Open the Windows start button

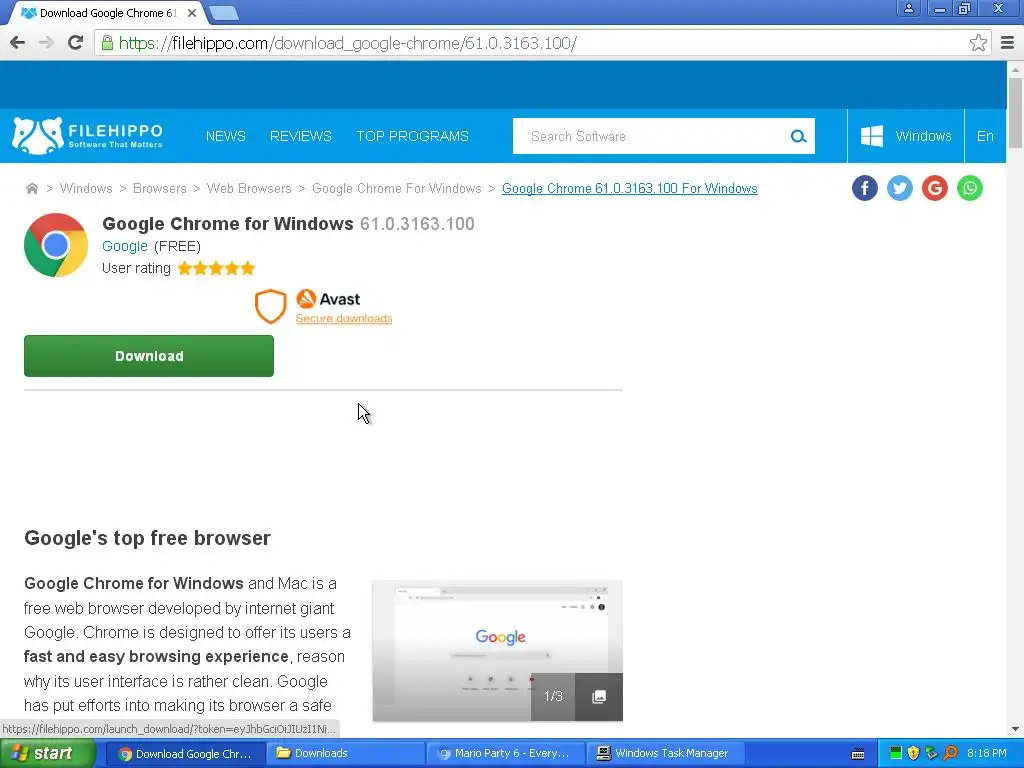48,754
